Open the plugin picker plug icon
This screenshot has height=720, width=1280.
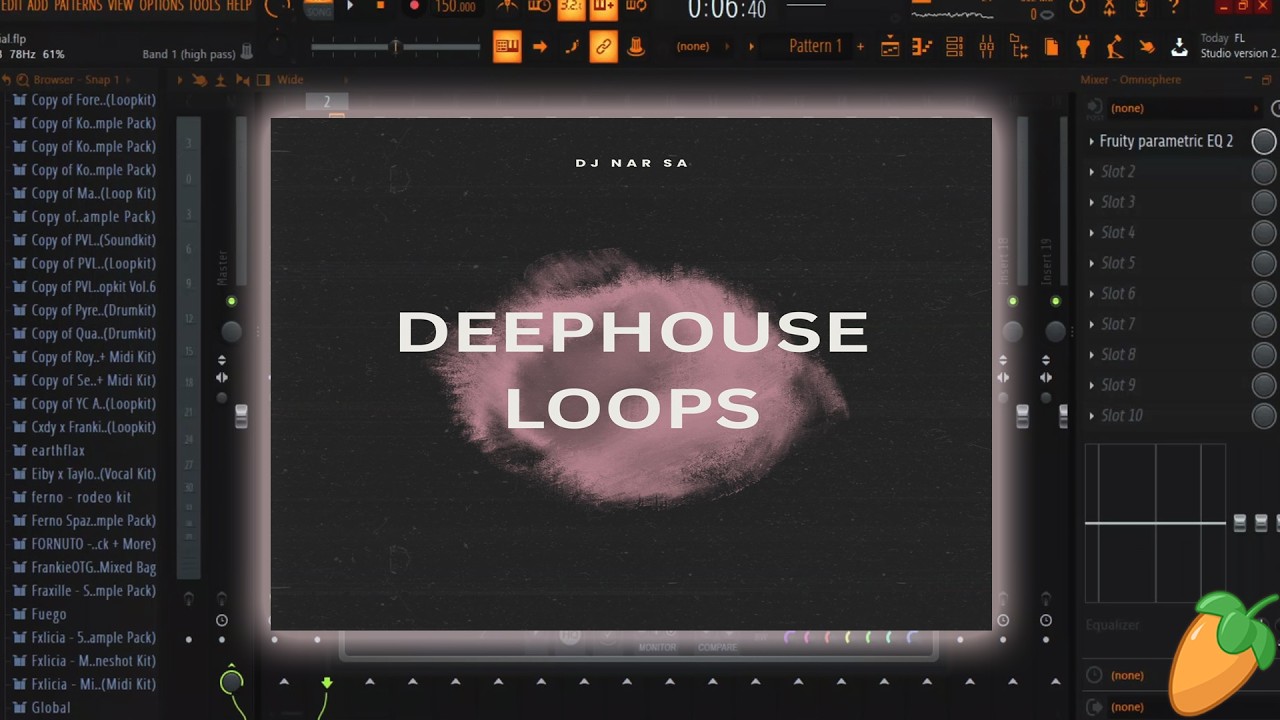pyautogui.click(x=1083, y=46)
